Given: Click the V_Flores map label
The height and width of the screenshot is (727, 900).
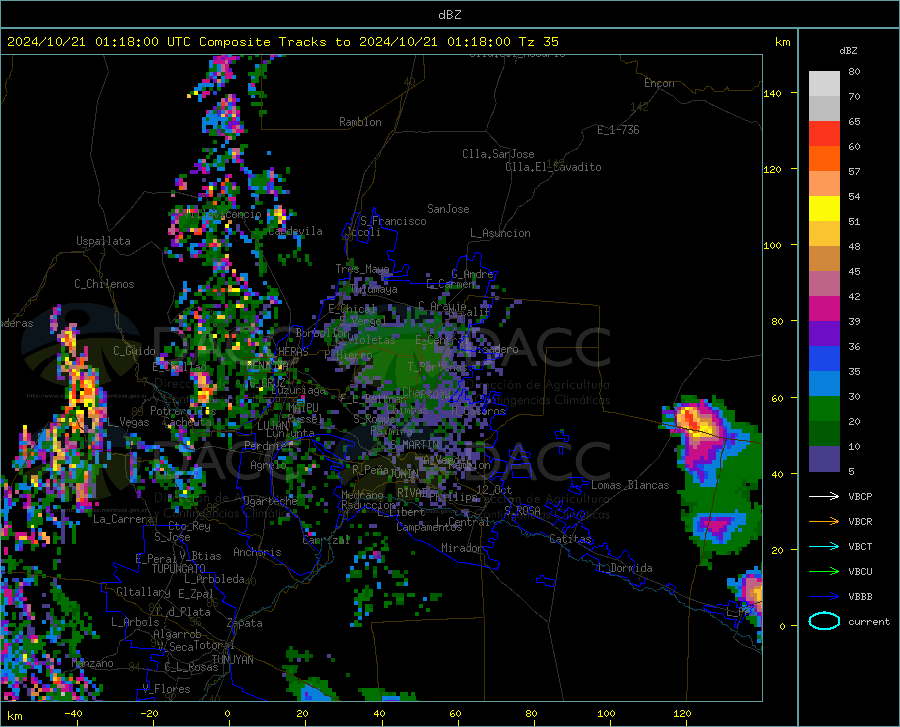Looking at the screenshot, I should [166, 689].
